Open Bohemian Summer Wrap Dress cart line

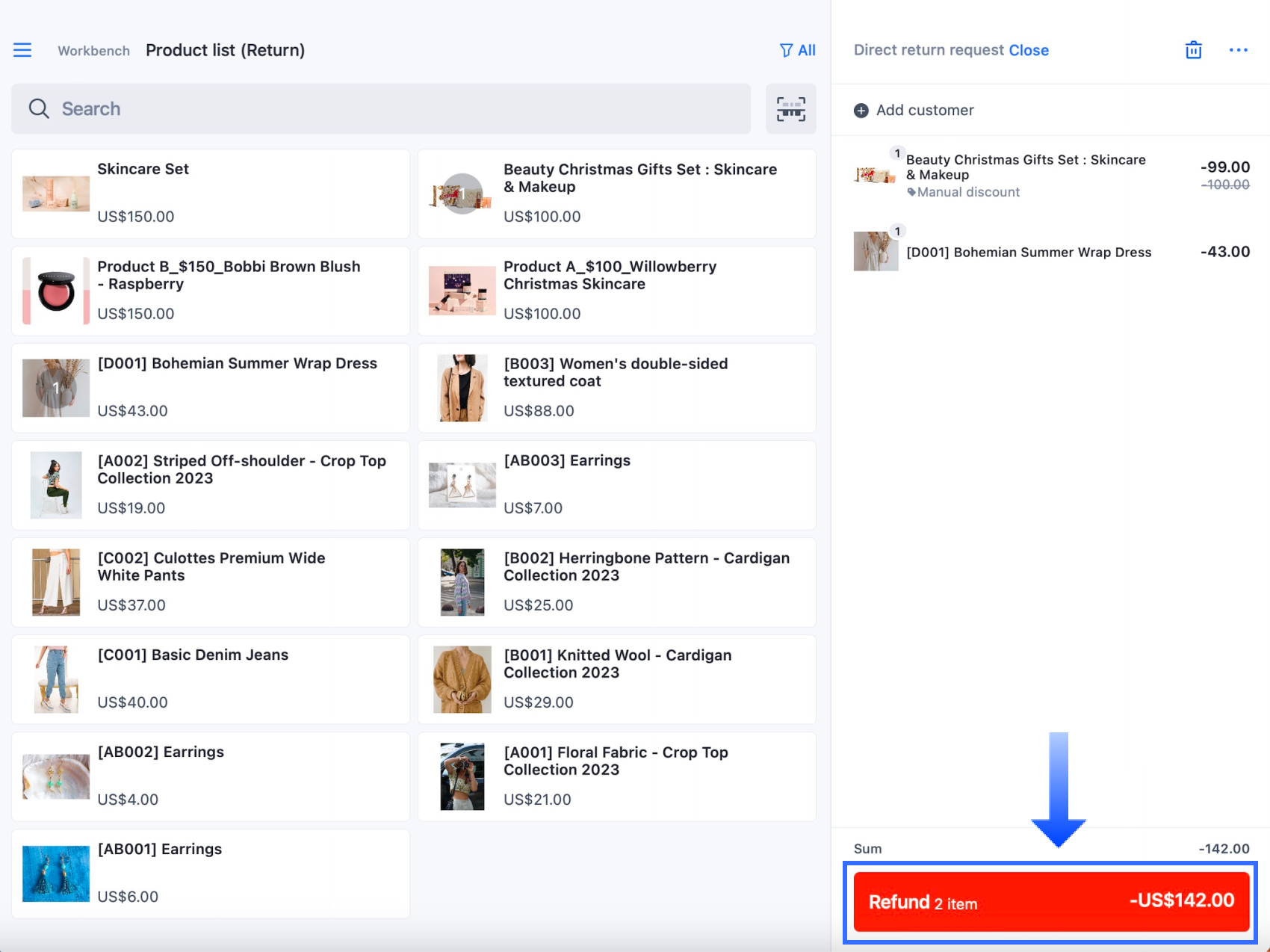click(1051, 252)
